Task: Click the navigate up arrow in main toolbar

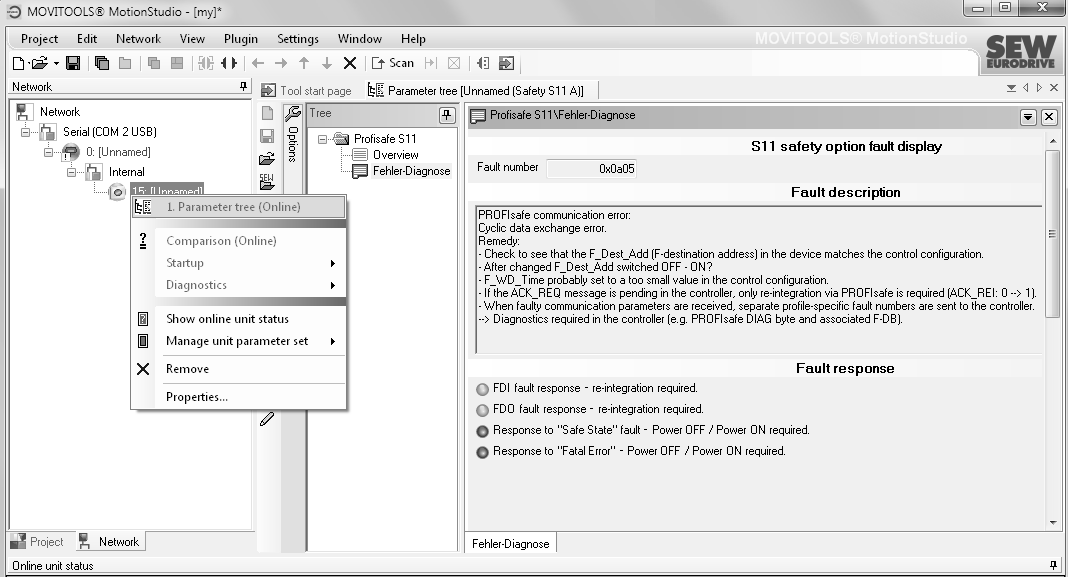Action: click(x=304, y=63)
